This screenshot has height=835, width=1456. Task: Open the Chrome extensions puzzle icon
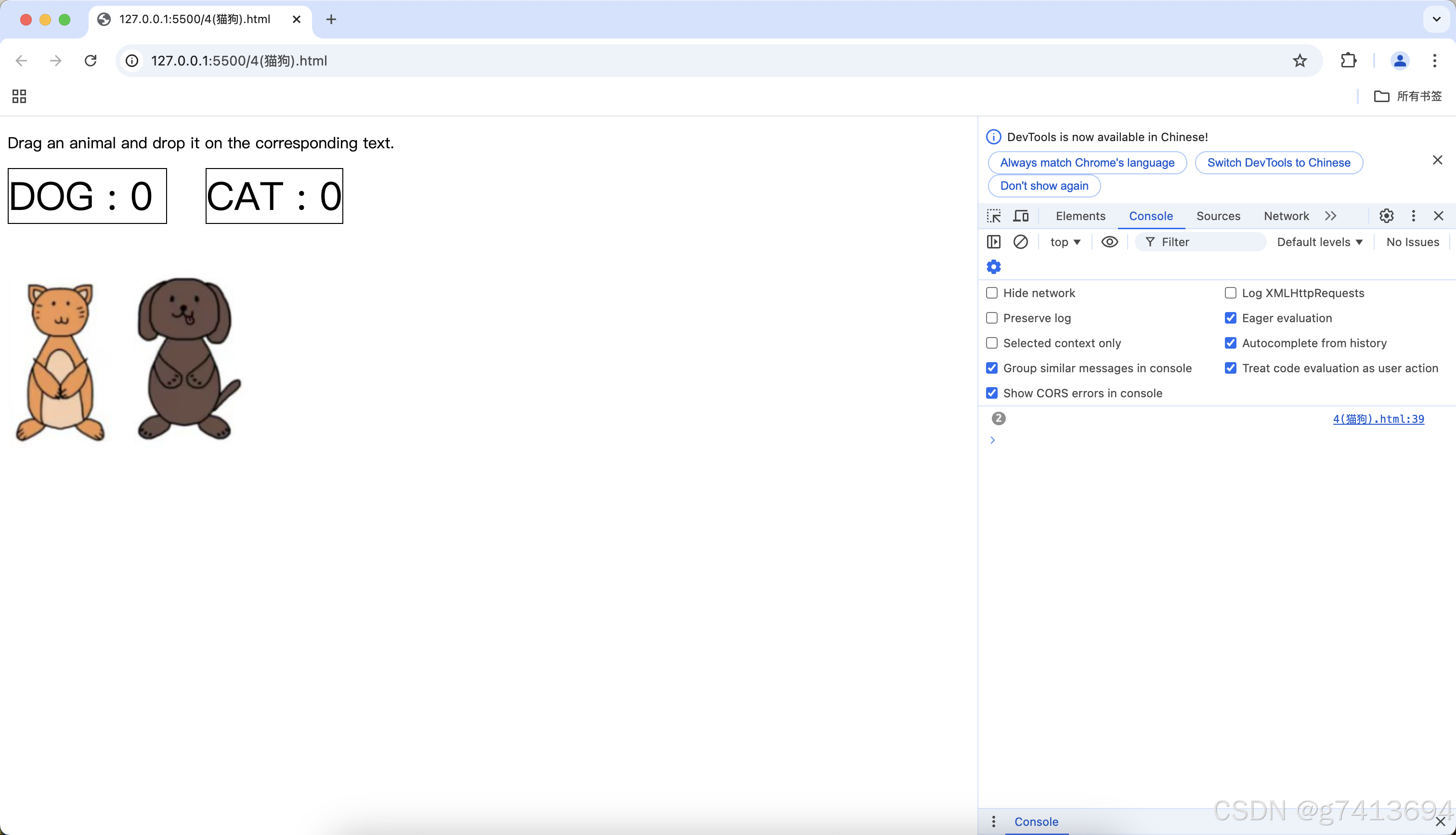pos(1348,61)
